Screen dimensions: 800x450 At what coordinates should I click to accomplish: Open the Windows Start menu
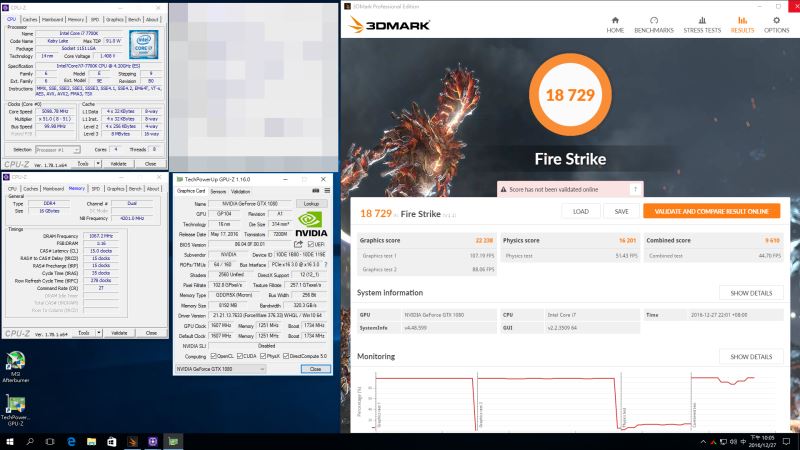(9, 441)
